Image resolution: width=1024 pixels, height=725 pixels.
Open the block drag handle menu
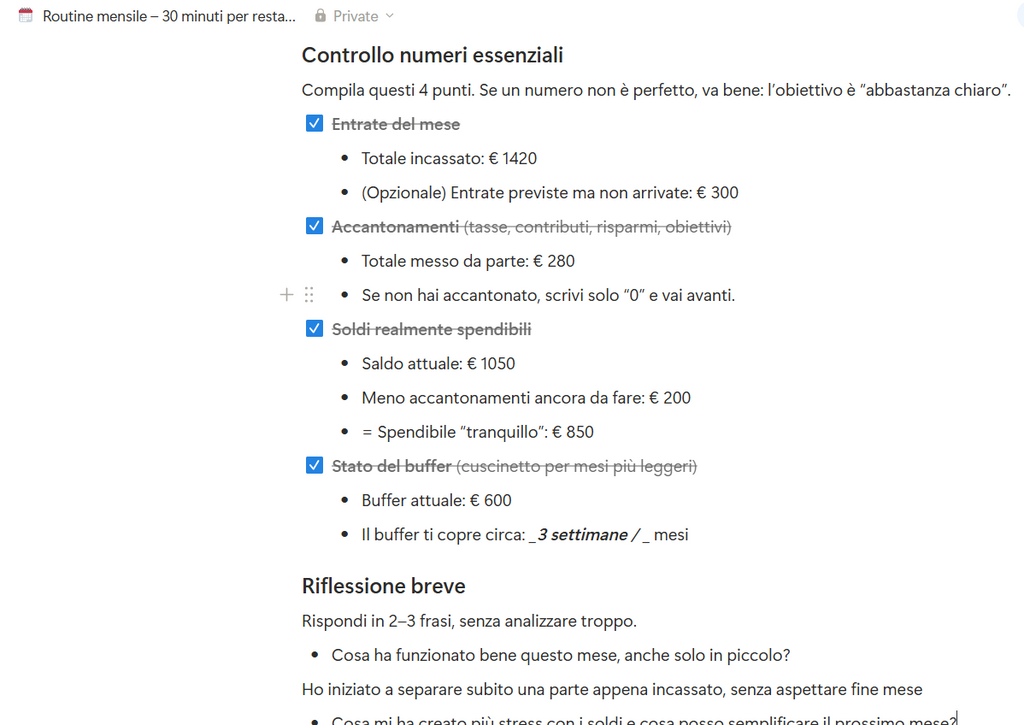(x=309, y=294)
